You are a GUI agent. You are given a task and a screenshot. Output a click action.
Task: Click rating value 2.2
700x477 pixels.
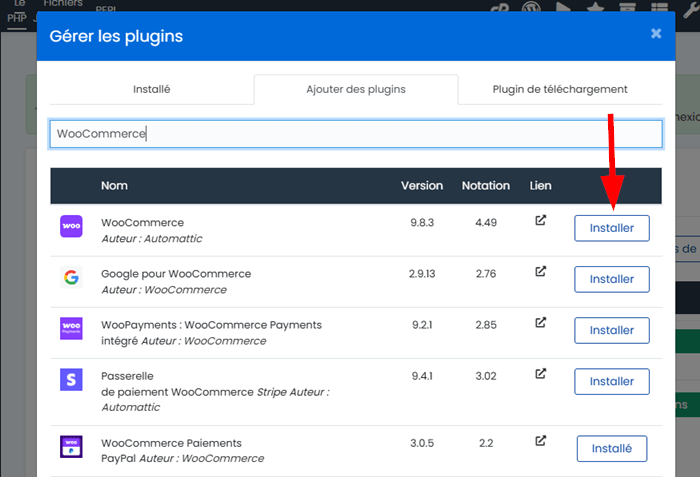tap(486, 443)
